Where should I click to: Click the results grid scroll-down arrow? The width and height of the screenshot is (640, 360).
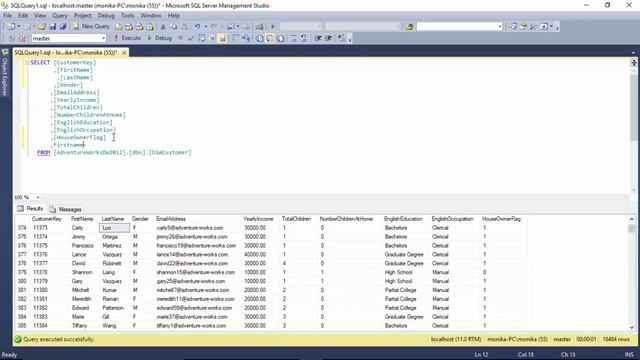(x=632, y=327)
